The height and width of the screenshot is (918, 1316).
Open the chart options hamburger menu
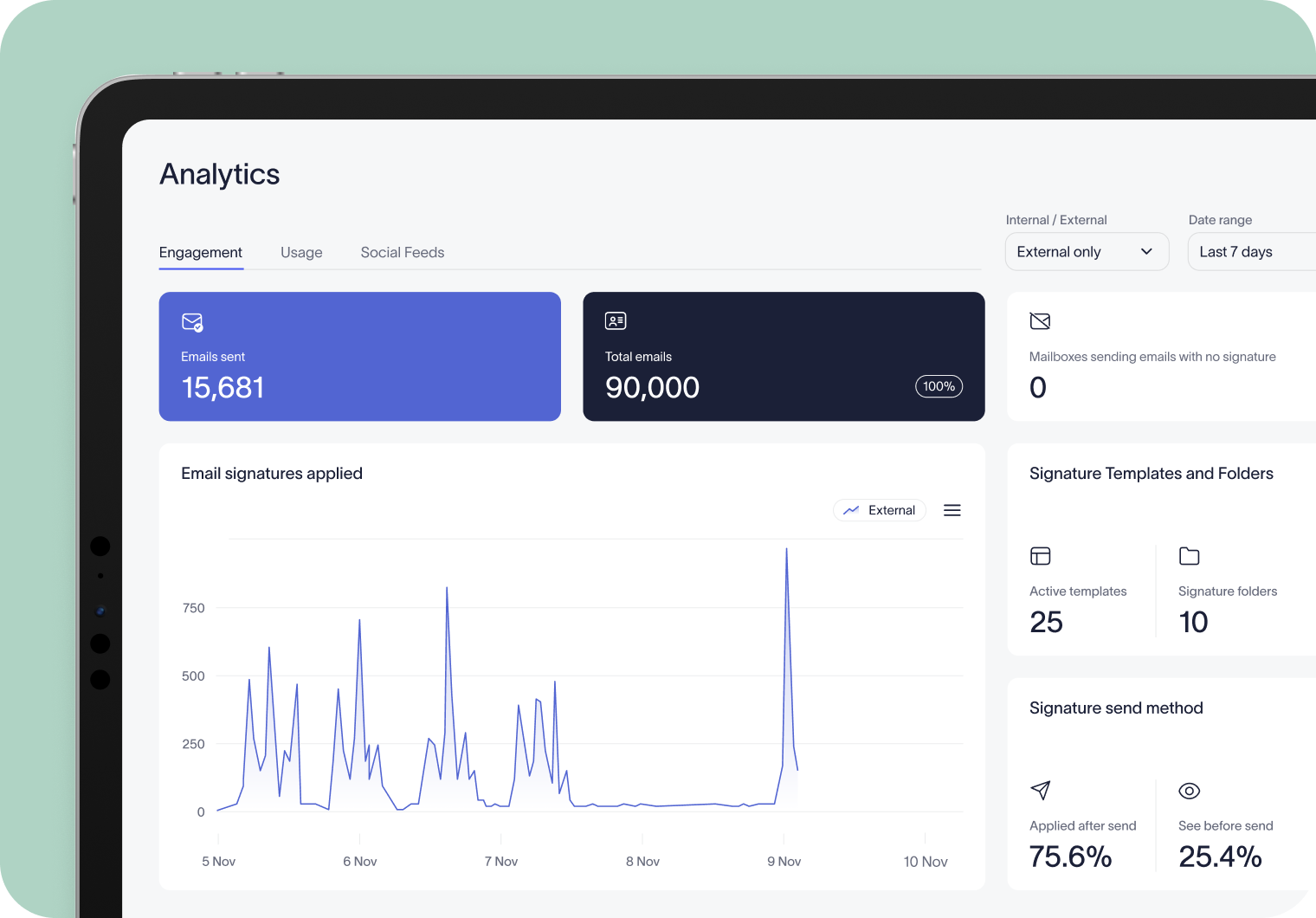[x=952, y=510]
